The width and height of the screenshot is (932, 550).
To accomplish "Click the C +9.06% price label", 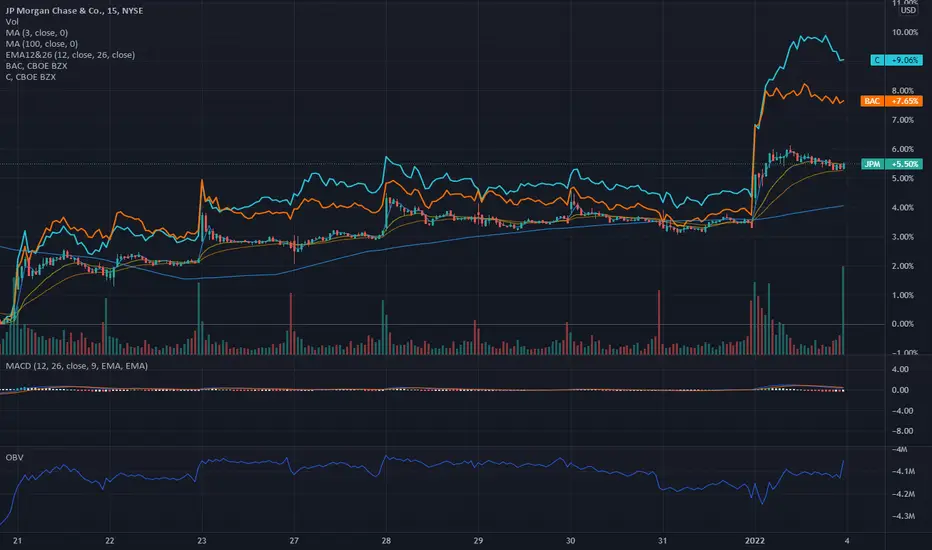I will 896,60.
